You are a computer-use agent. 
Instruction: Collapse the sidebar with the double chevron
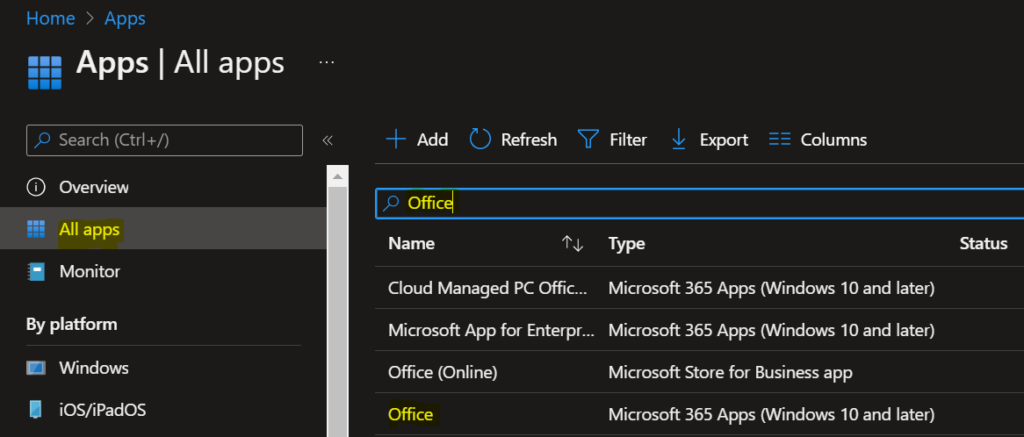pyautogui.click(x=328, y=140)
